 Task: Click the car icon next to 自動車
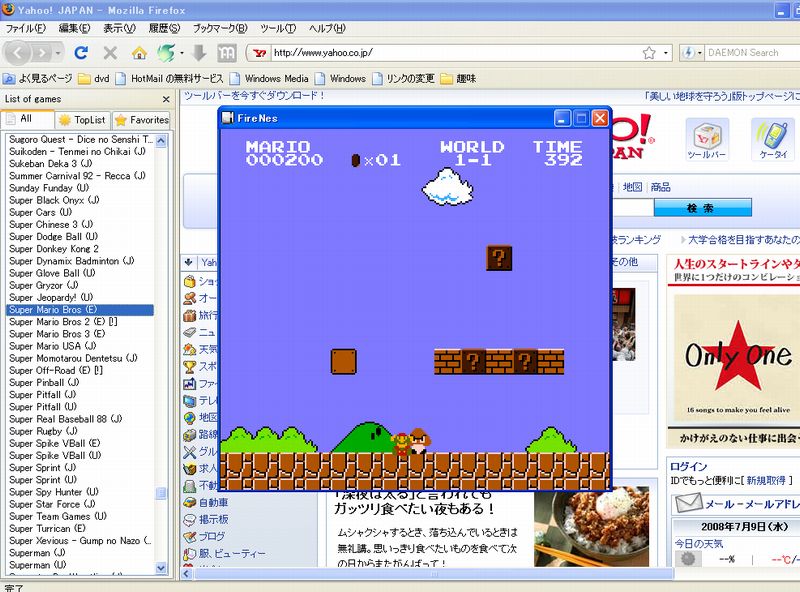coord(190,503)
